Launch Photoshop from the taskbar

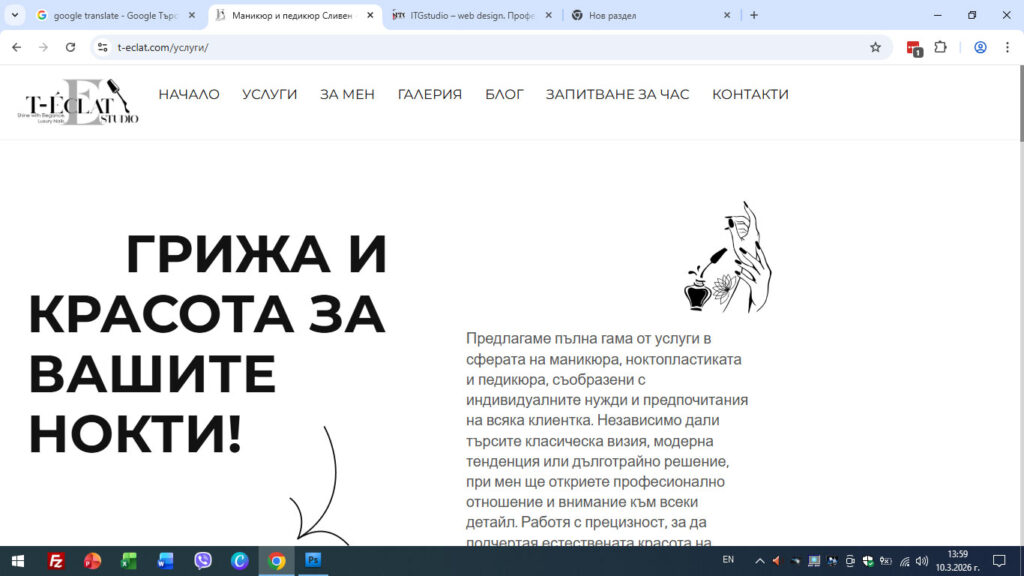[x=313, y=561]
